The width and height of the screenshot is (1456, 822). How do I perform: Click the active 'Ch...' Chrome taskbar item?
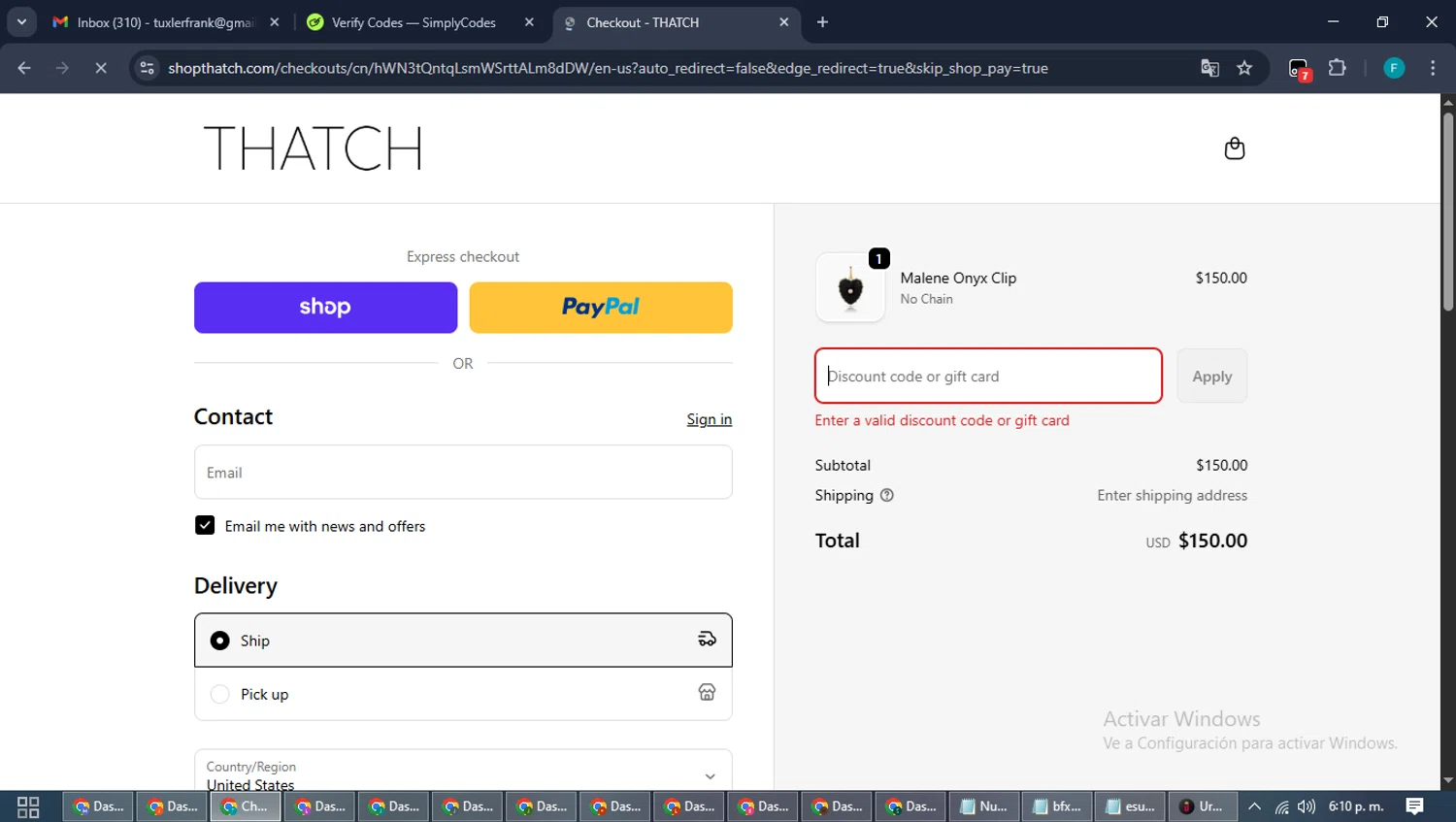point(246,806)
